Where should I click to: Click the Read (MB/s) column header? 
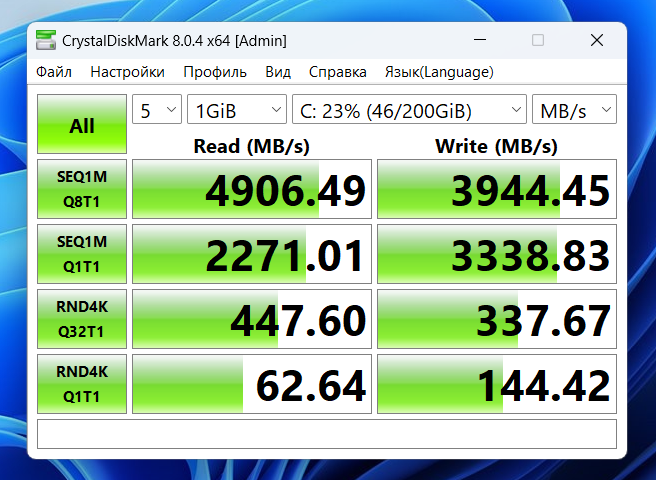point(251,146)
